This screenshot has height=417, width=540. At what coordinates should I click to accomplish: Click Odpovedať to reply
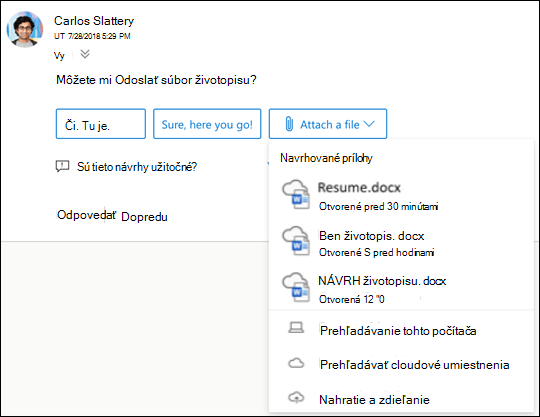[86, 215]
